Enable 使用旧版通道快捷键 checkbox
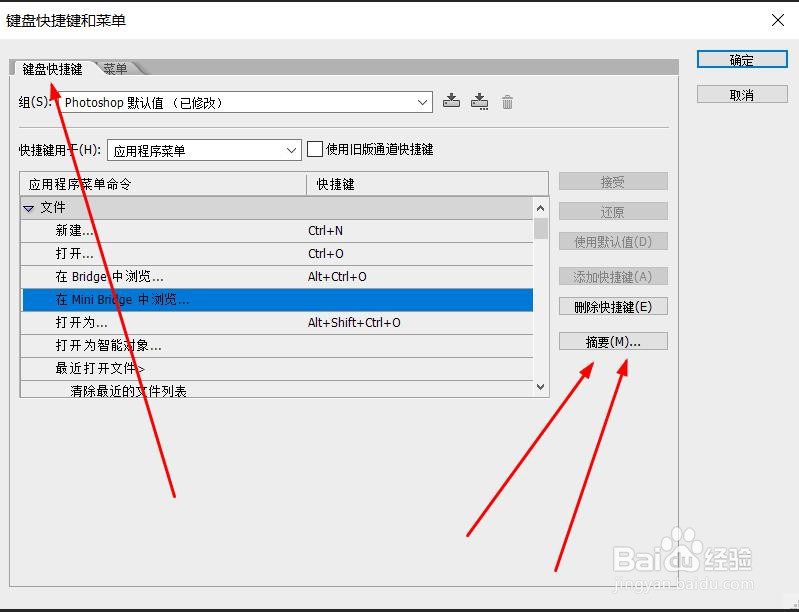Viewport: 799px width, 612px height. coord(315,149)
